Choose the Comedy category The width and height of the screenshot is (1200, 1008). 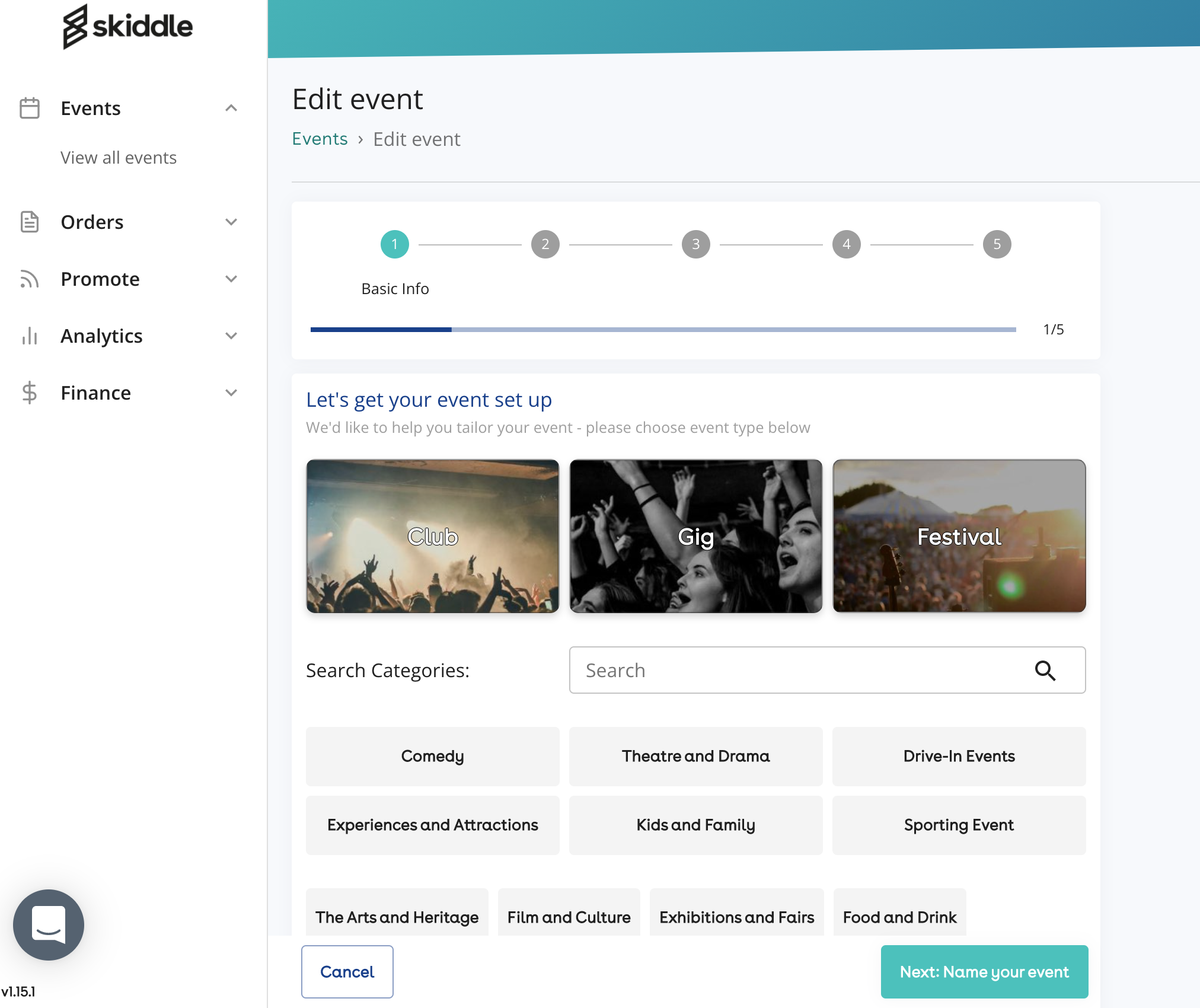point(432,756)
